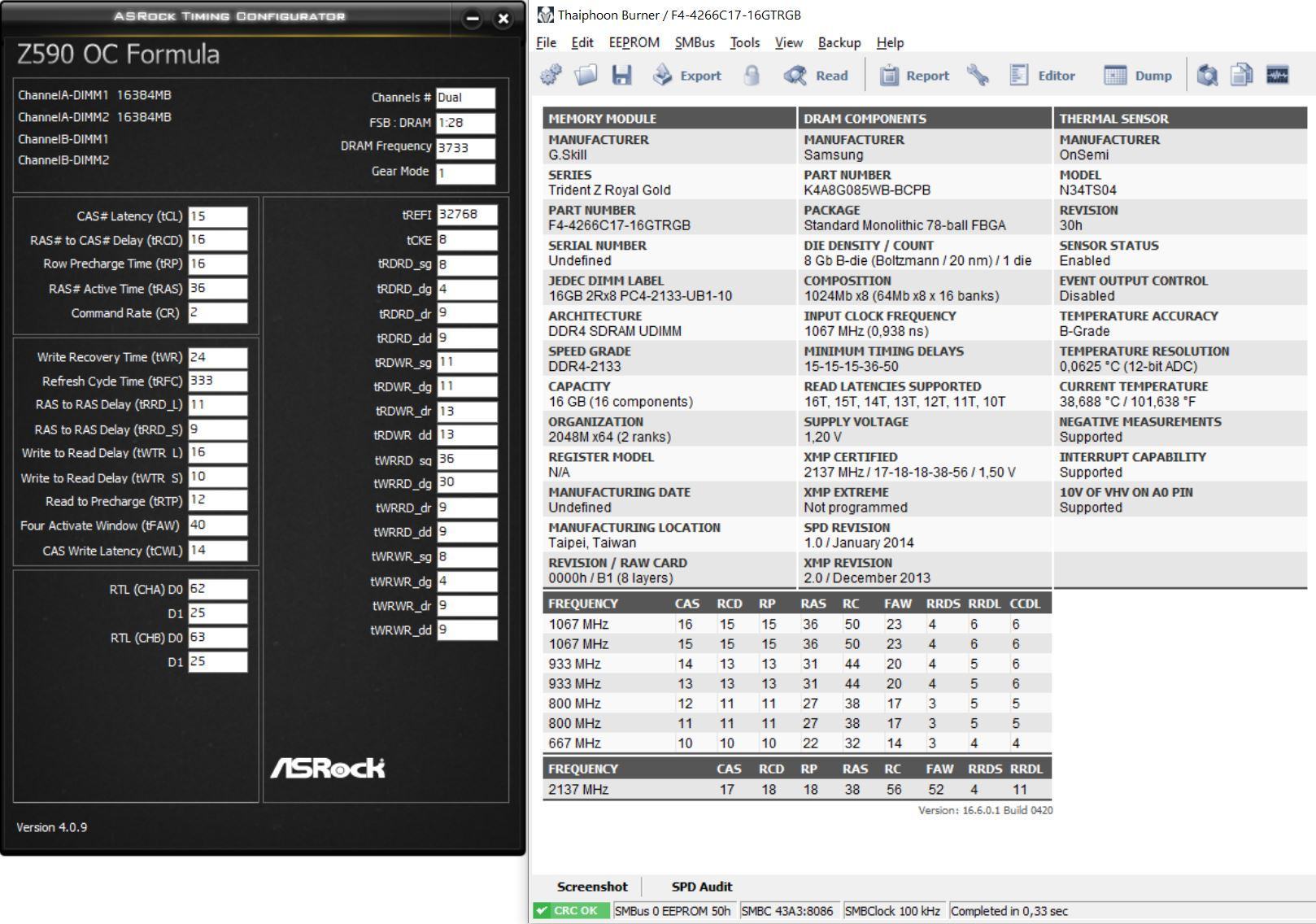Viewport: 1316px width, 924px height.
Task: Open the Help menu
Action: (x=891, y=42)
